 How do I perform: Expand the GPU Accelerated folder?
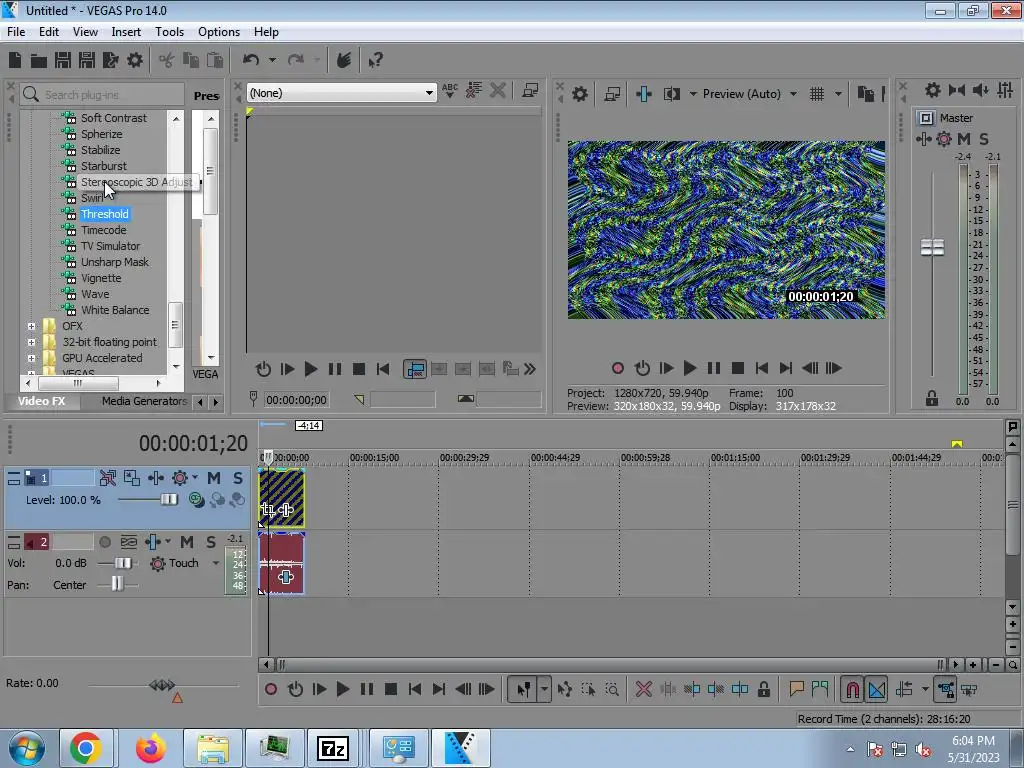click(31, 358)
